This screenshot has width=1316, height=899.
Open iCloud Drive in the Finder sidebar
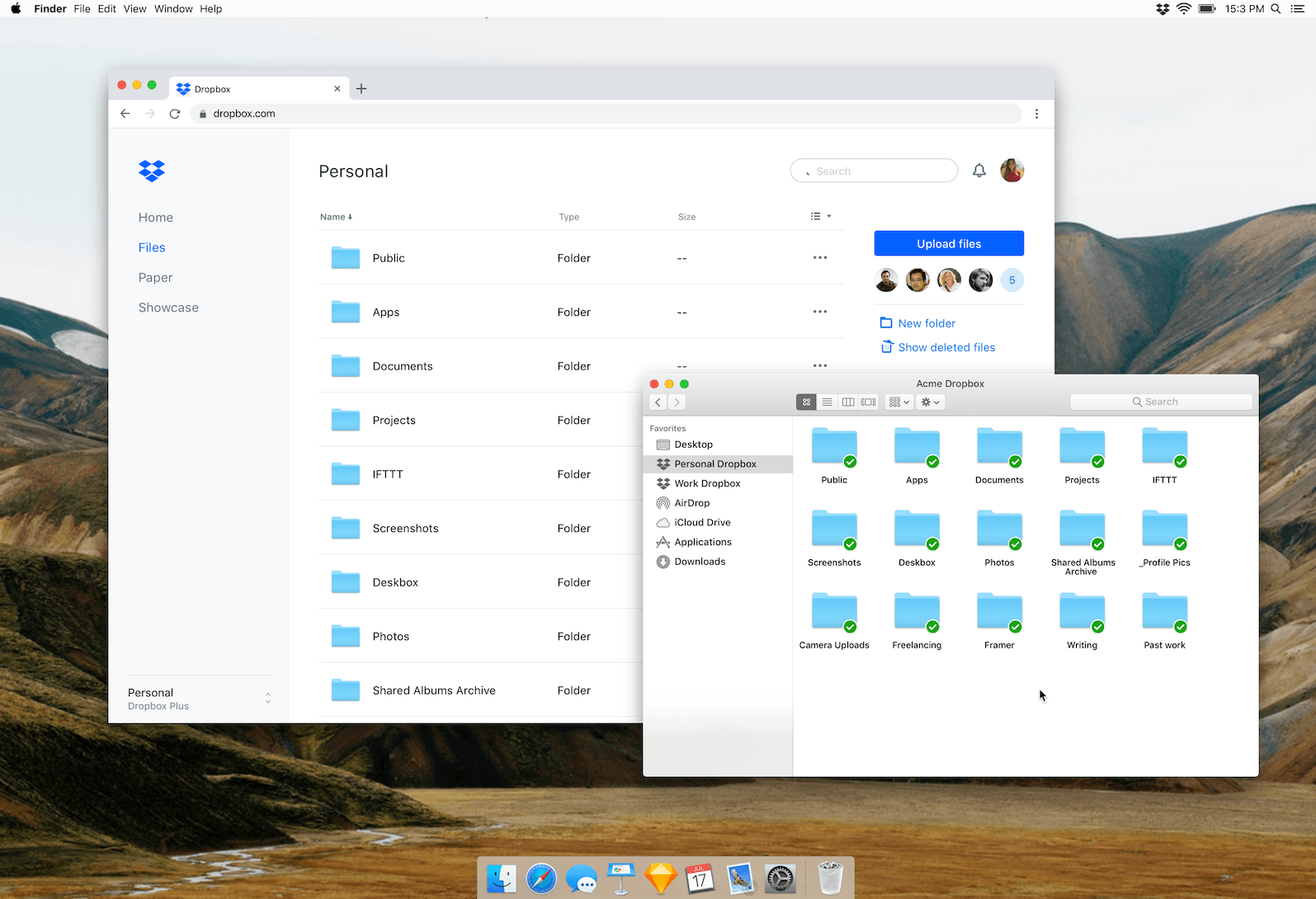click(x=718, y=523)
